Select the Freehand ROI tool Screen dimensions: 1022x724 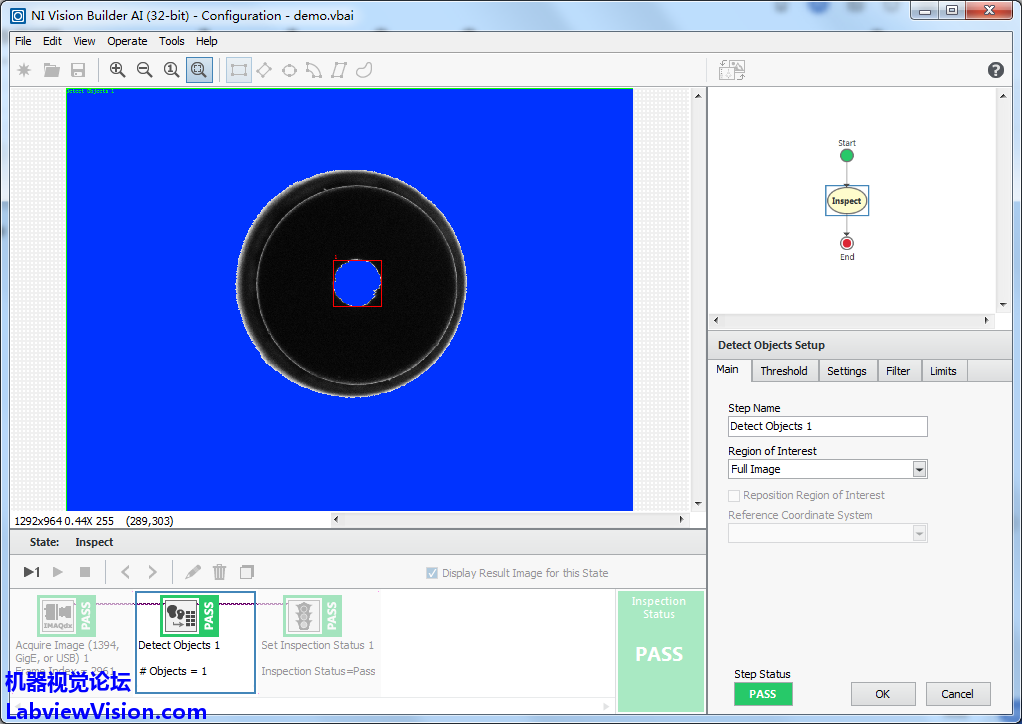[364, 70]
